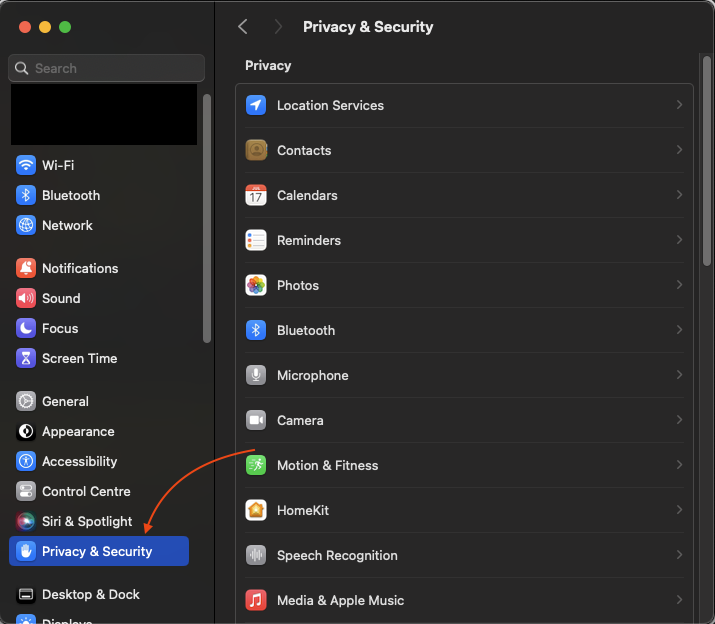Click the green zoom window button

(x=65, y=27)
